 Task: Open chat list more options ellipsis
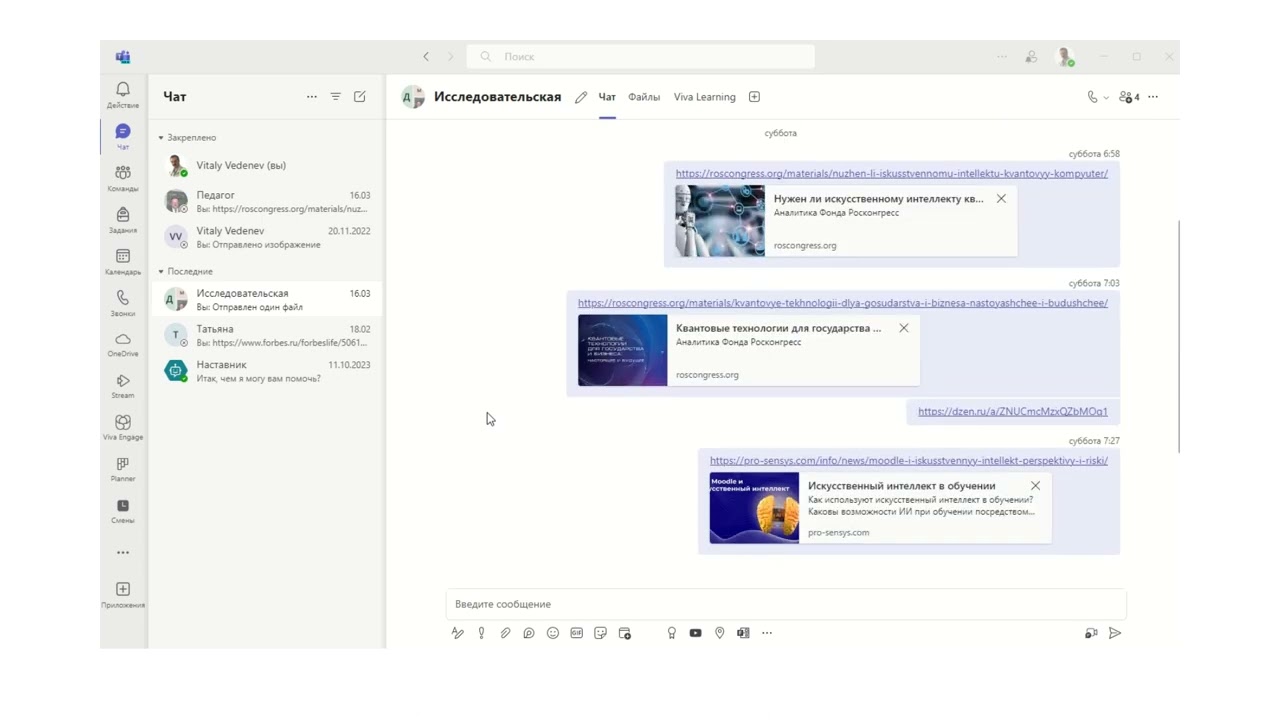(312, 97)
